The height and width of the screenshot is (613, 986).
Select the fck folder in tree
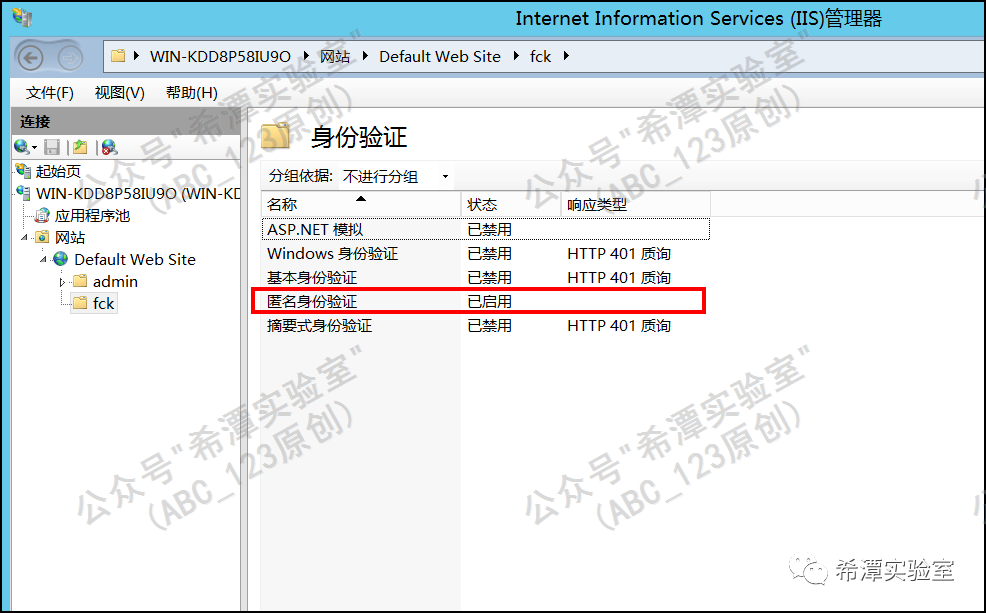point(103,304)
